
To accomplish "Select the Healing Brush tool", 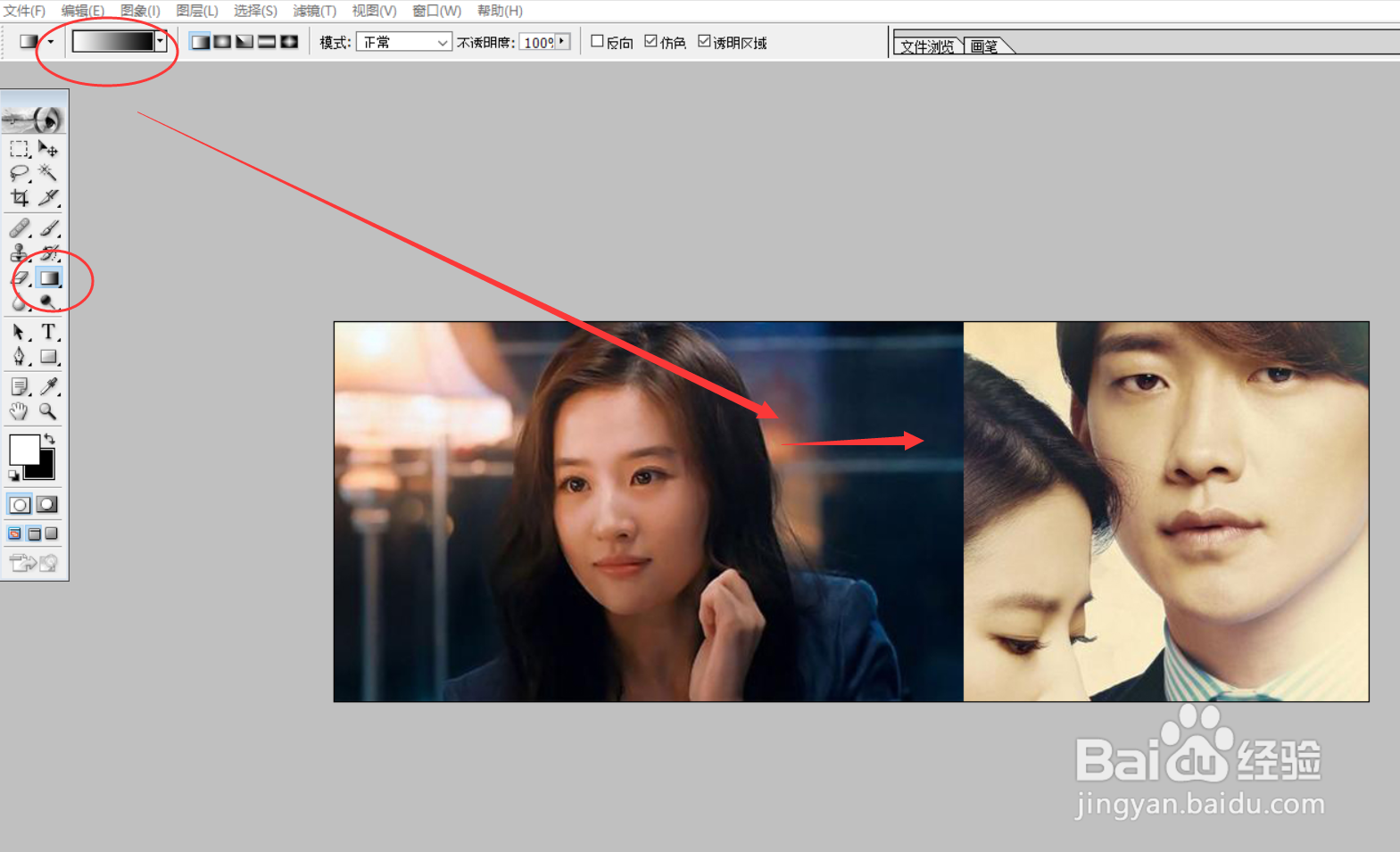I will pos(20,228).
